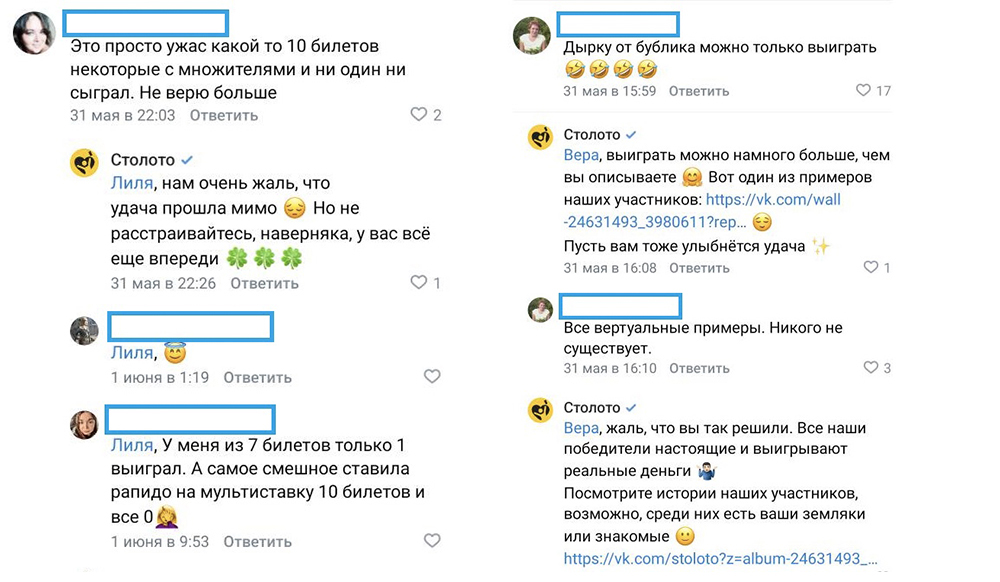1000x582 pixels.
Task: Click 'Вера' mention in the 16:08 Столото reply
Action: pyautogui.click(x=581, y=155)
